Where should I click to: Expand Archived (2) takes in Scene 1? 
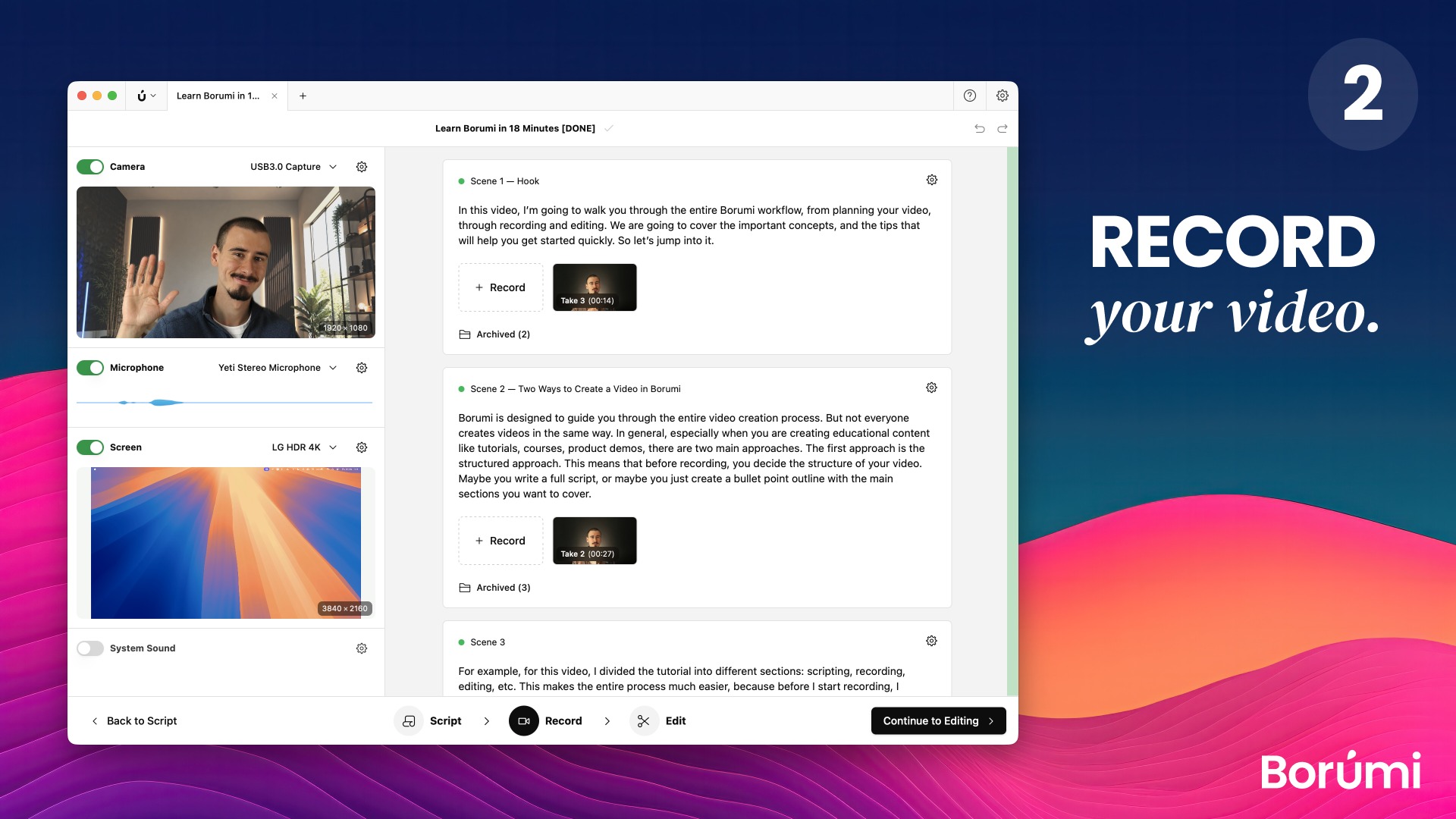(494, 334)
